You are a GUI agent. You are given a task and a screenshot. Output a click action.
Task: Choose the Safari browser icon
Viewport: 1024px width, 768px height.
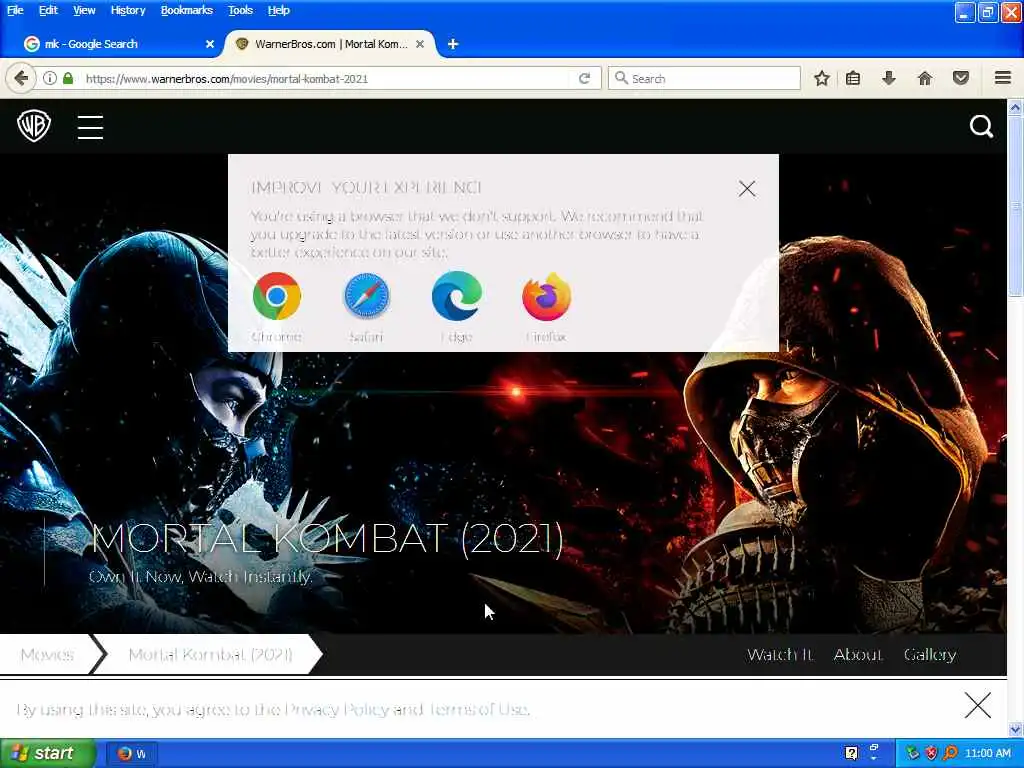tap(366, 296)
